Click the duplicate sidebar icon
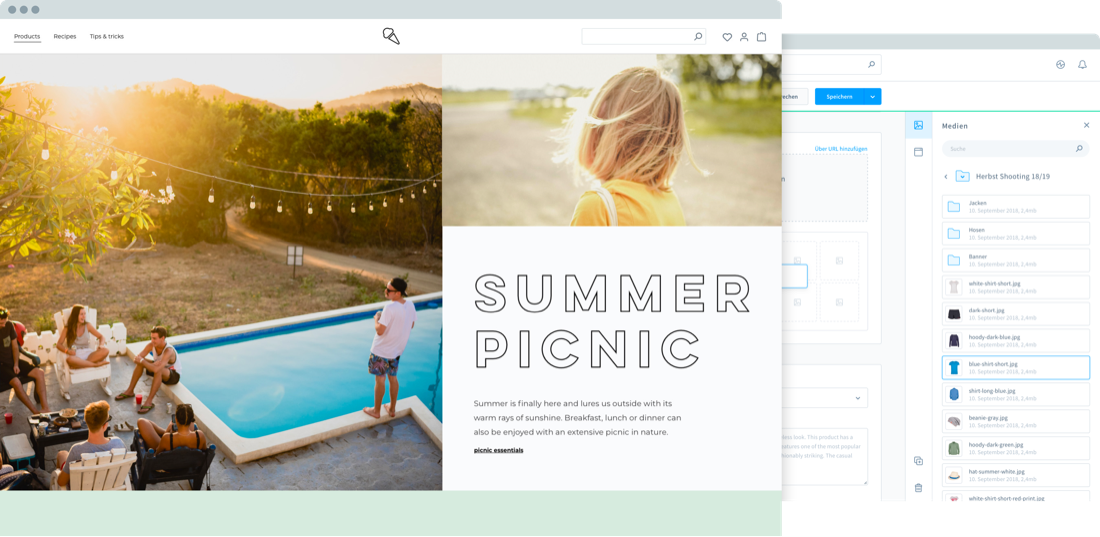Screen dimensions: 1100x537 (x=918, y=460)
